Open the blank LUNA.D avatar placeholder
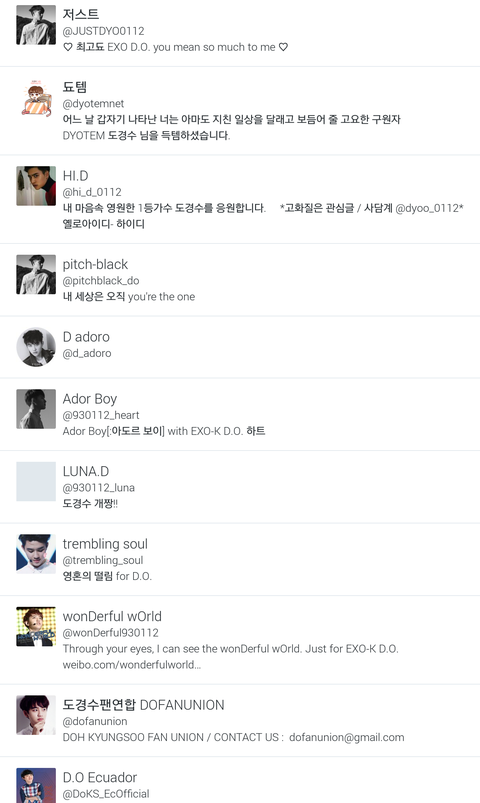 (x=36, y=481)
